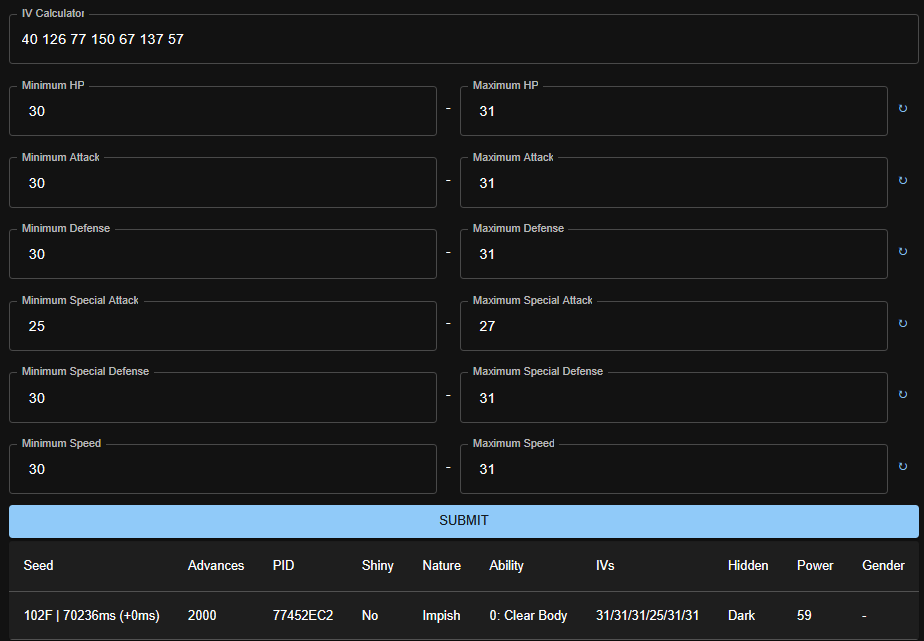Click the Minimum Special Attack field
924x641 pixels.
223,327
